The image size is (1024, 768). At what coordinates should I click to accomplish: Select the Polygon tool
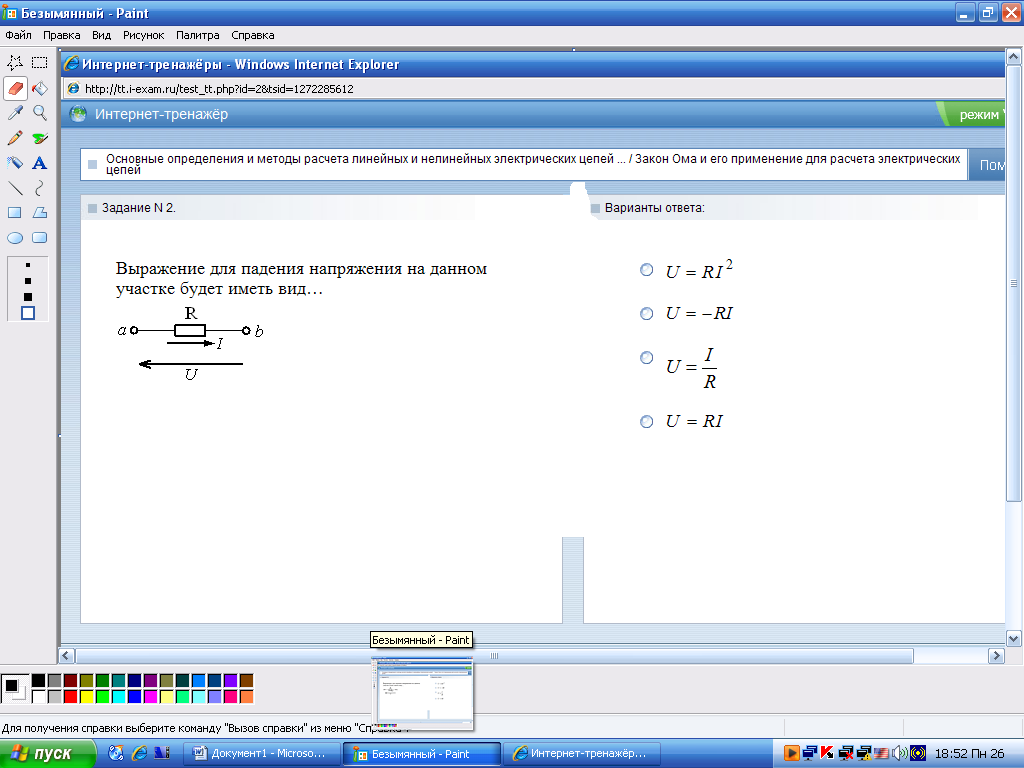click(40, 213)
